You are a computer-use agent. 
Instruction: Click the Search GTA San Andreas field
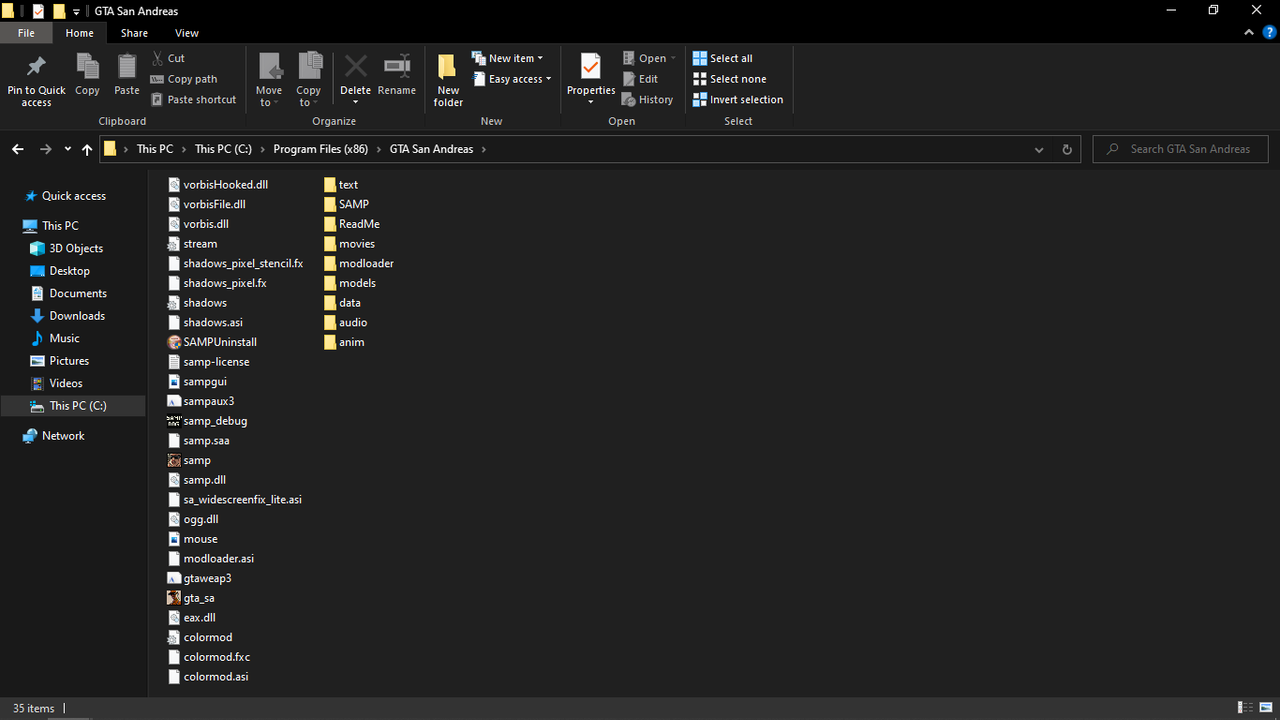coord(1180,149)
